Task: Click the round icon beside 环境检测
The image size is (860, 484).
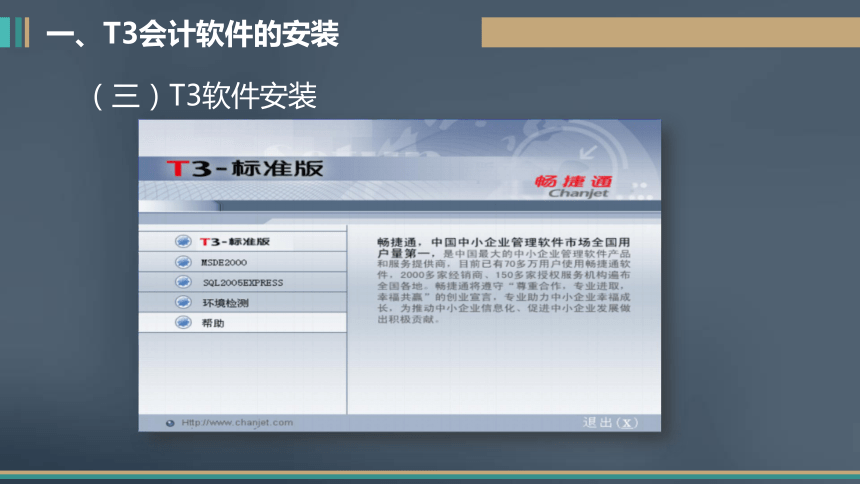Action: click(x=183, y=302)
